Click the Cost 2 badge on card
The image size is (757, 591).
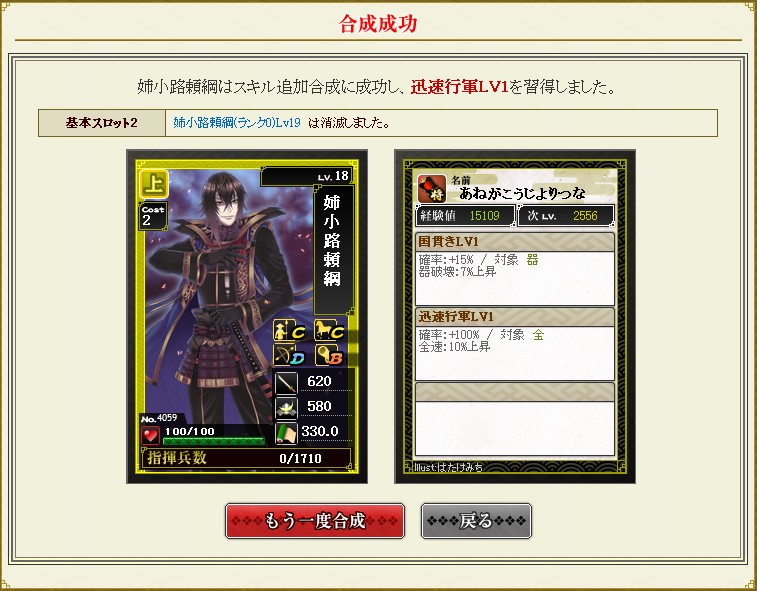click(153, 216)
